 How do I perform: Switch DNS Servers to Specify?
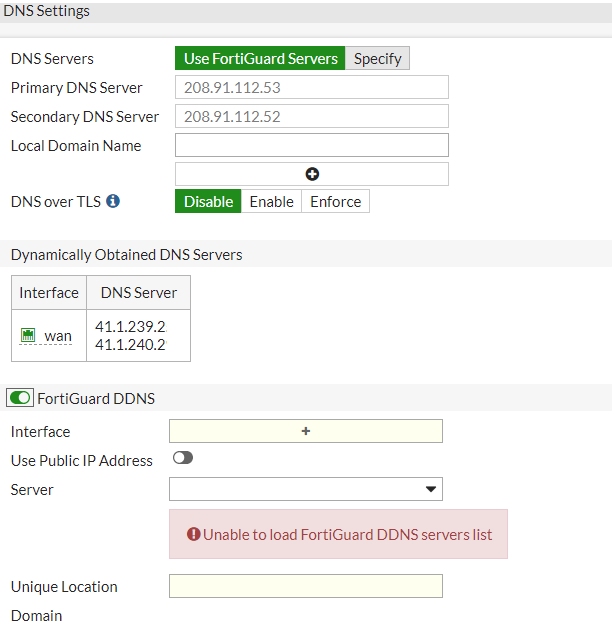click(x=377, y=58)
